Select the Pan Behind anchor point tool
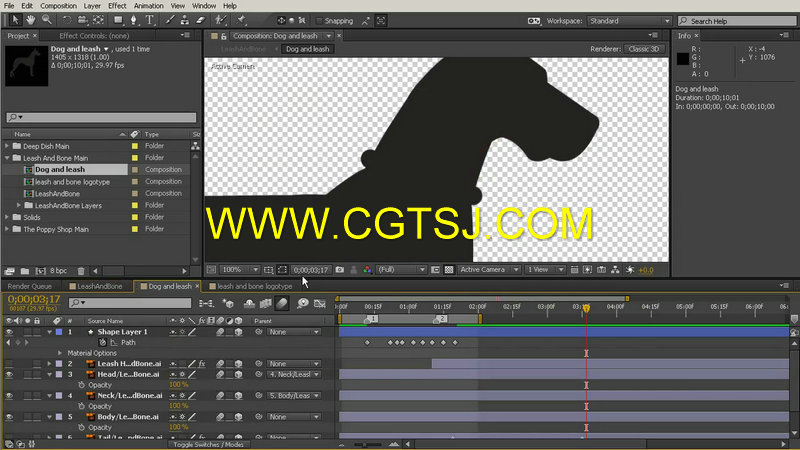Screen dimensions: 800x450 [x=98, y=20]
